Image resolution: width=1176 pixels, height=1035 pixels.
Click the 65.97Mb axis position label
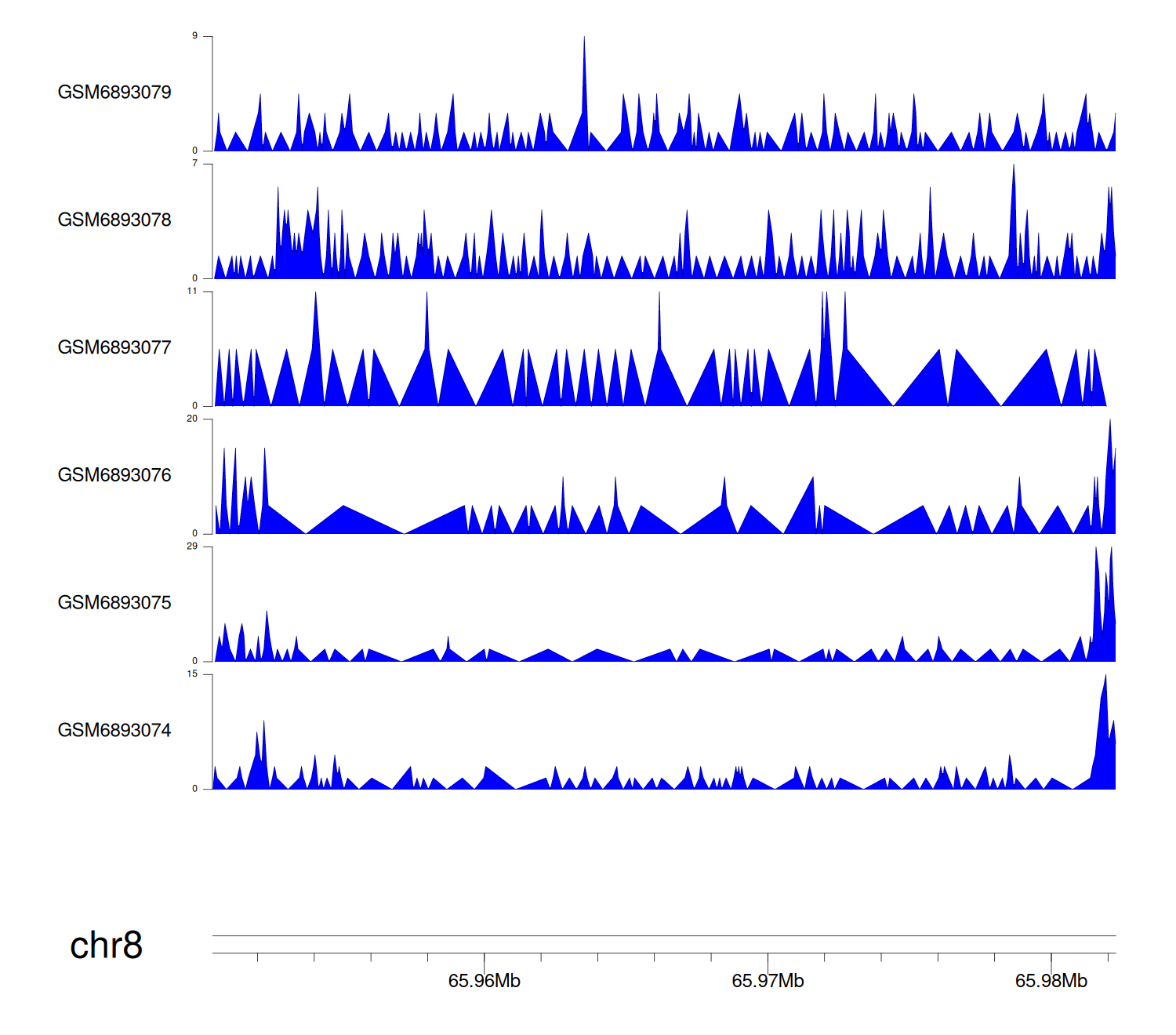tap(768, 981)
